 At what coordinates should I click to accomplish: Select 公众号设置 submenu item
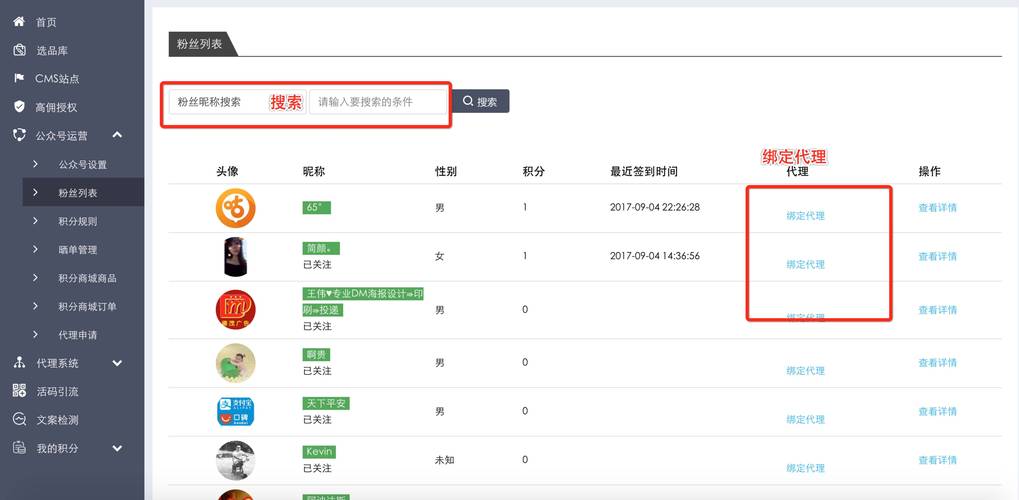point(83,164)
